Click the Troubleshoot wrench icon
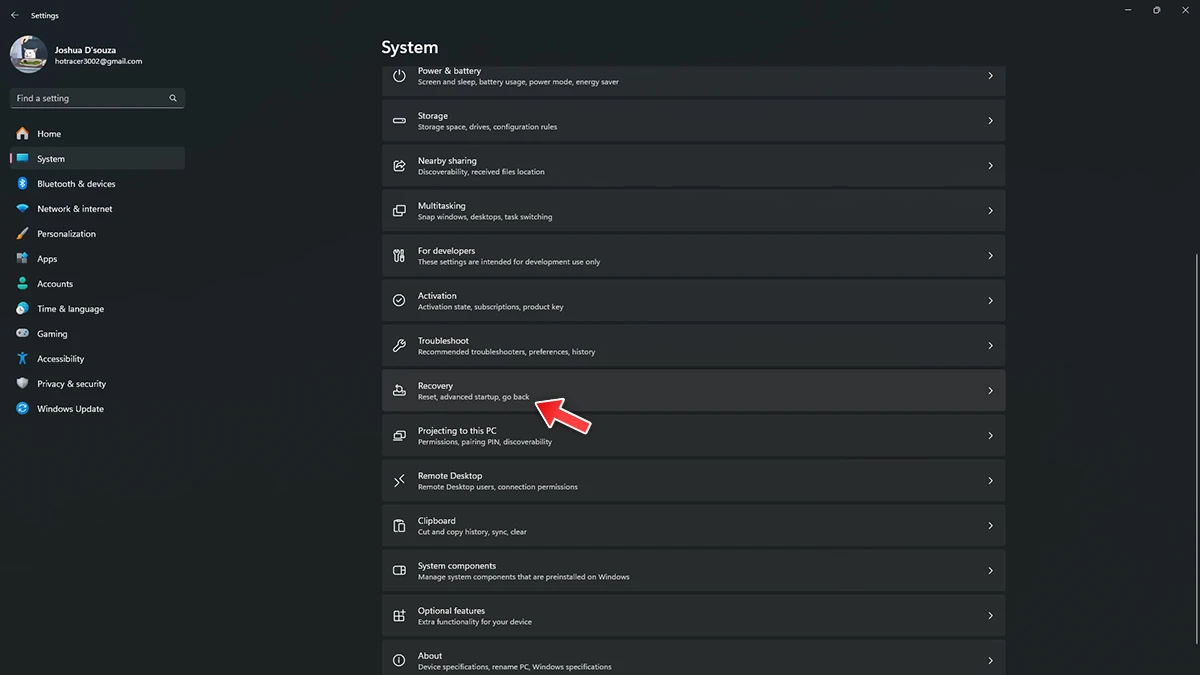Viewport: 1200px width, 675px height. coord(399,345)
